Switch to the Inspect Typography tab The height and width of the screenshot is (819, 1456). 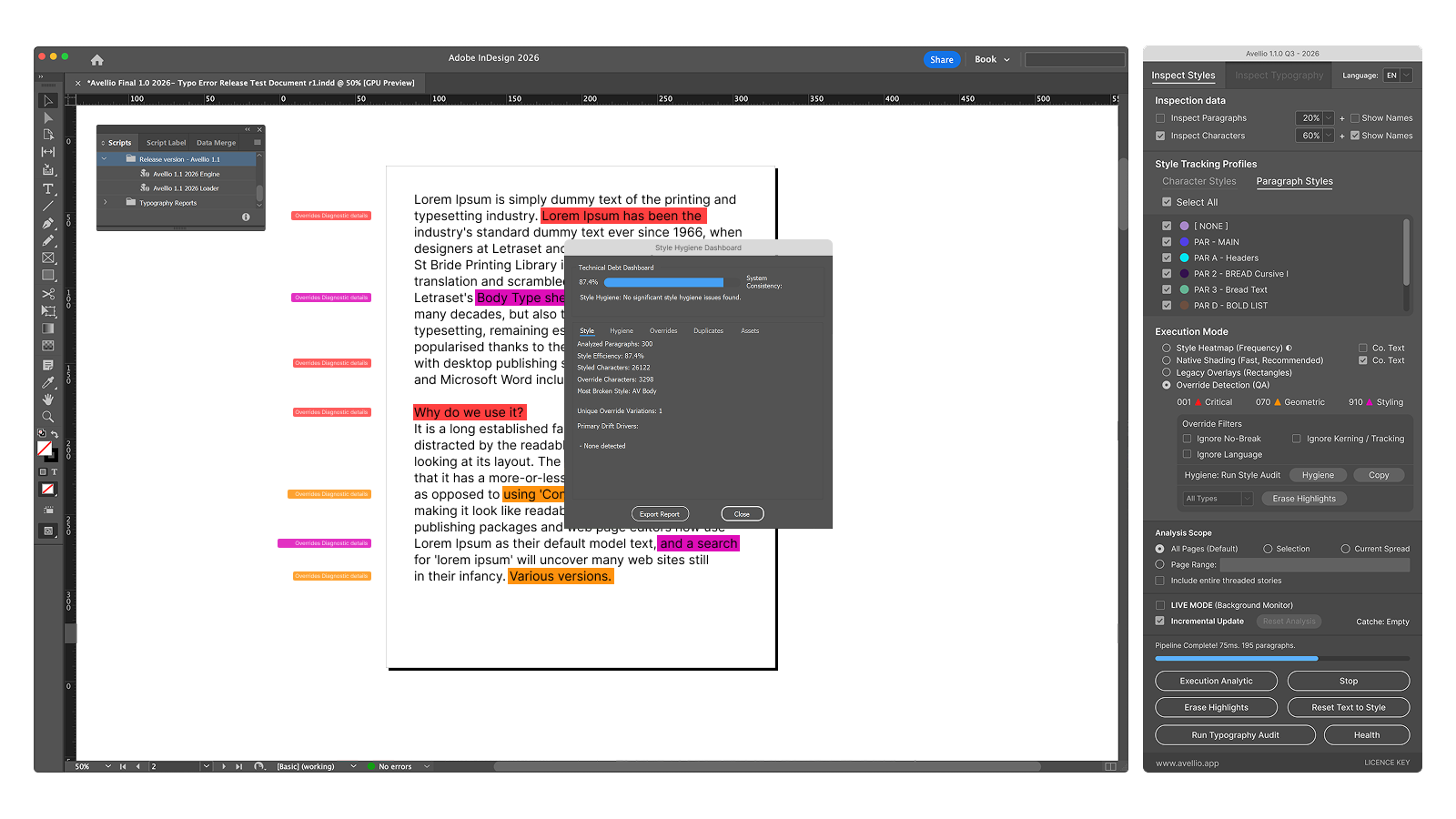coord(1279,76)
